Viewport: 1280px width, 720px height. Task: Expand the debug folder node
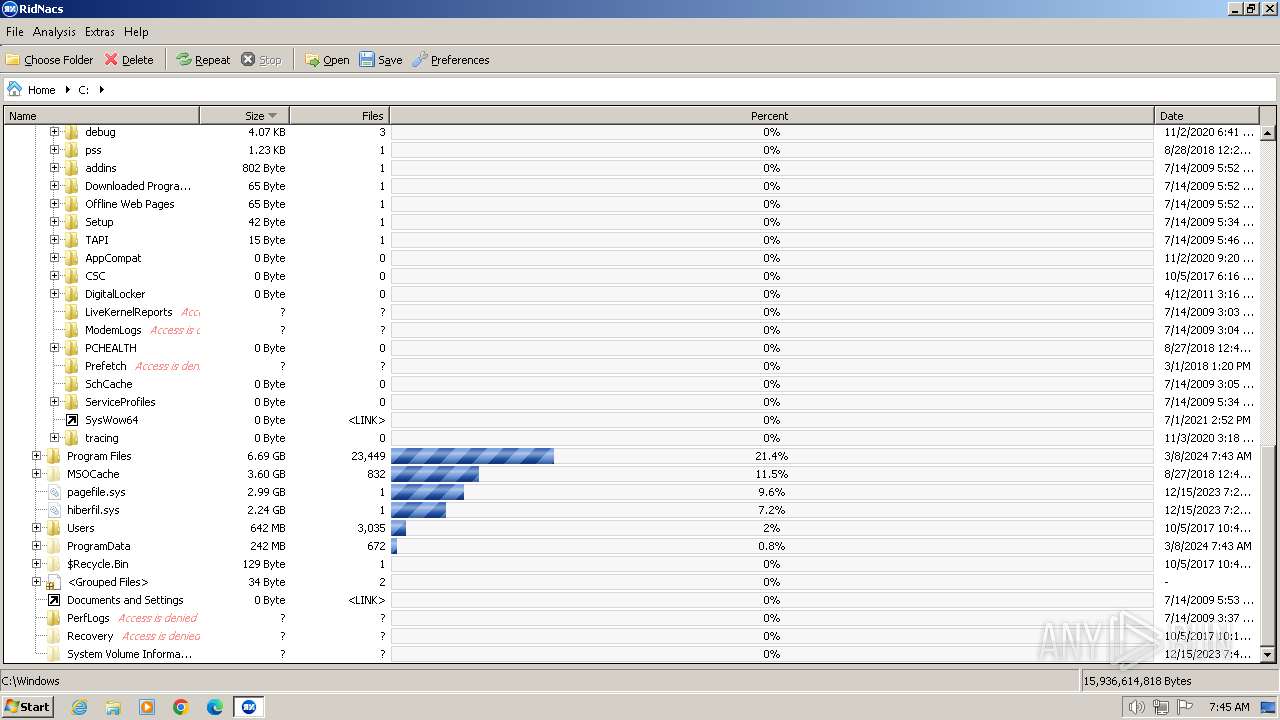tap(55, 132)
